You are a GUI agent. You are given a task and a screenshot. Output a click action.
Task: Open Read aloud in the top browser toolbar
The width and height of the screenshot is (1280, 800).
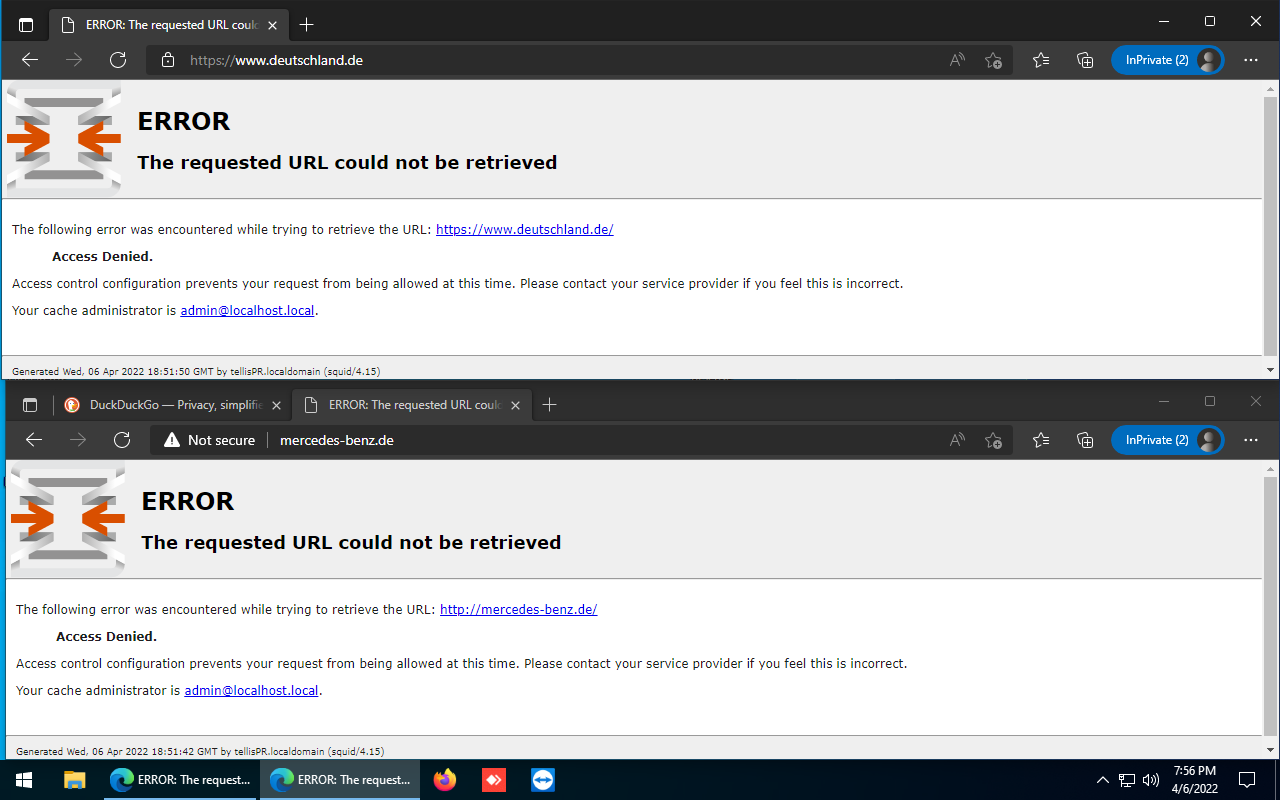(956, 60)
